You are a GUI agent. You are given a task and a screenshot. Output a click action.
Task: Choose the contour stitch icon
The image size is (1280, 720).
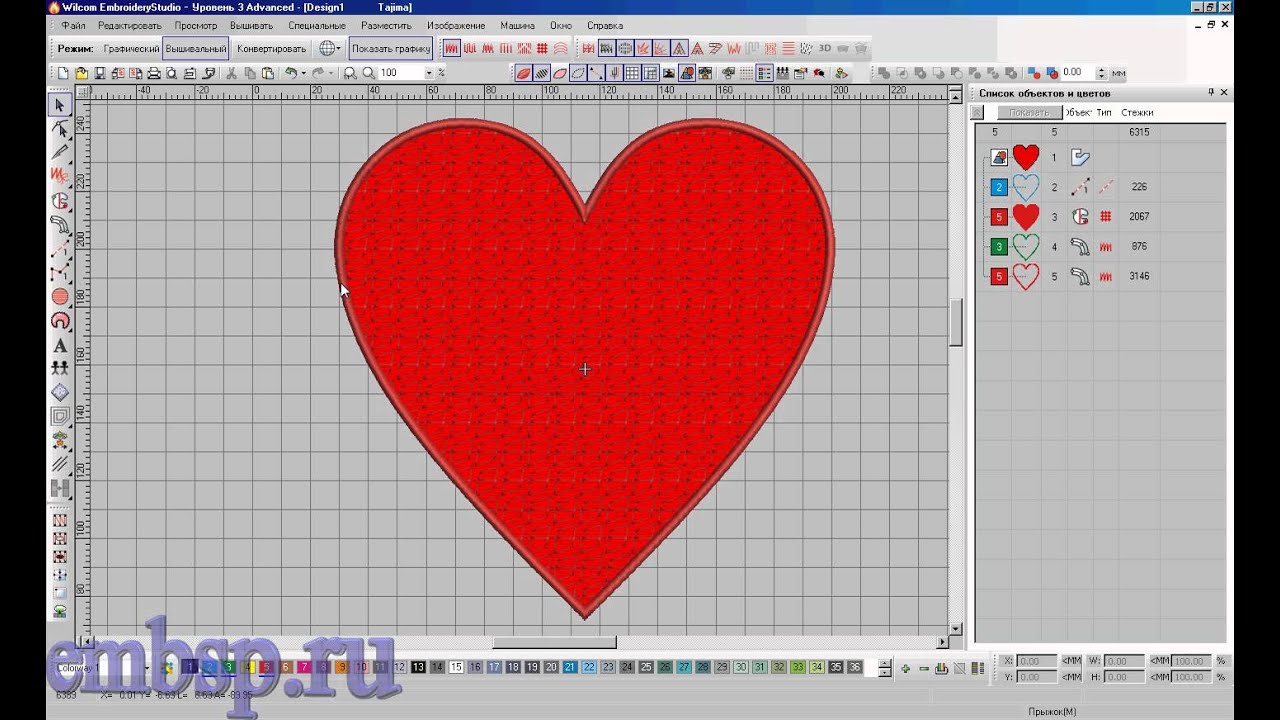click(x=560, y=48)
